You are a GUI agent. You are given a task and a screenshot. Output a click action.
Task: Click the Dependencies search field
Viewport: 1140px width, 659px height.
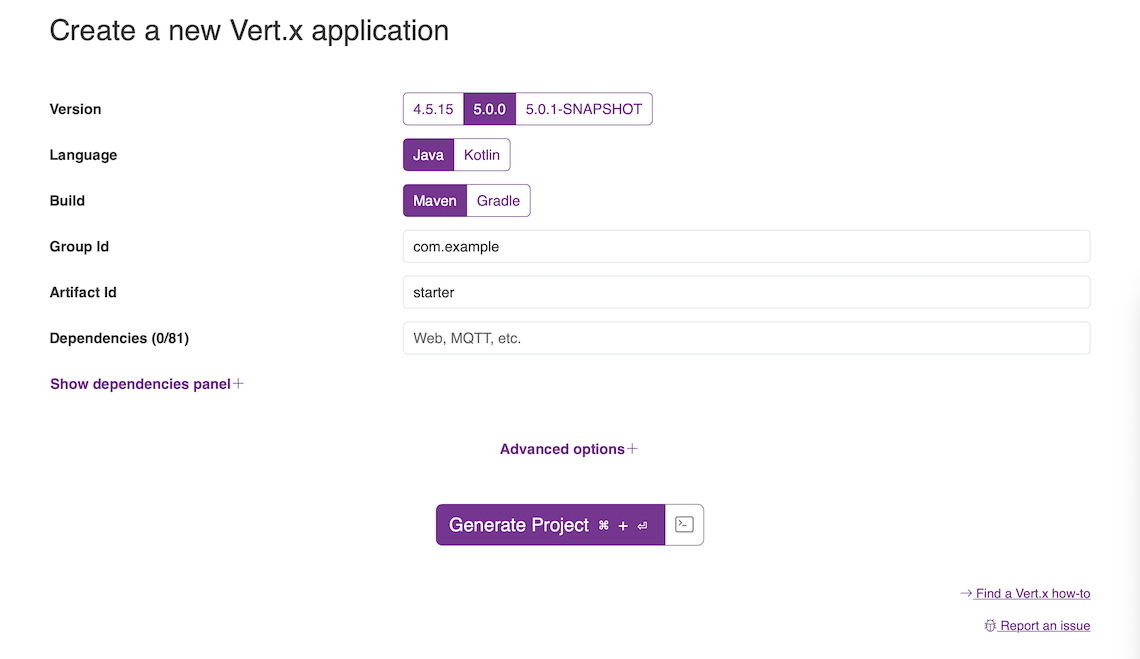(x=747, y=338)
